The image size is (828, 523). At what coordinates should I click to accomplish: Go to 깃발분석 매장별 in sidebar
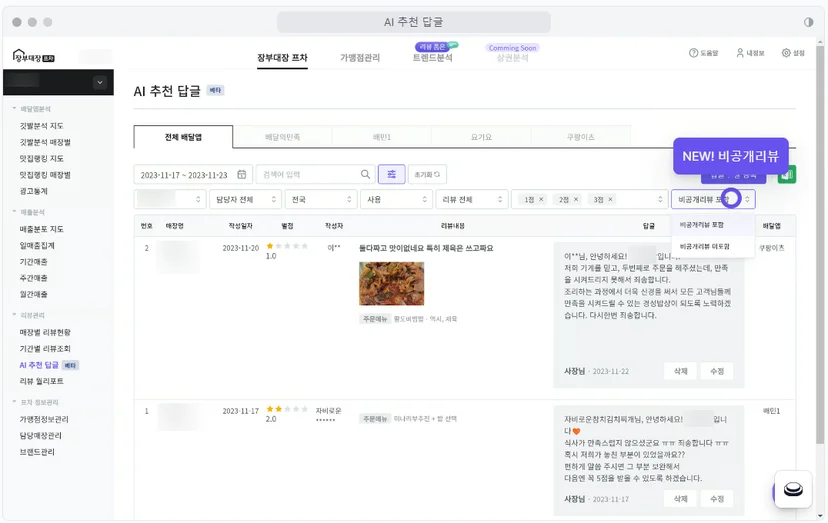45,142
